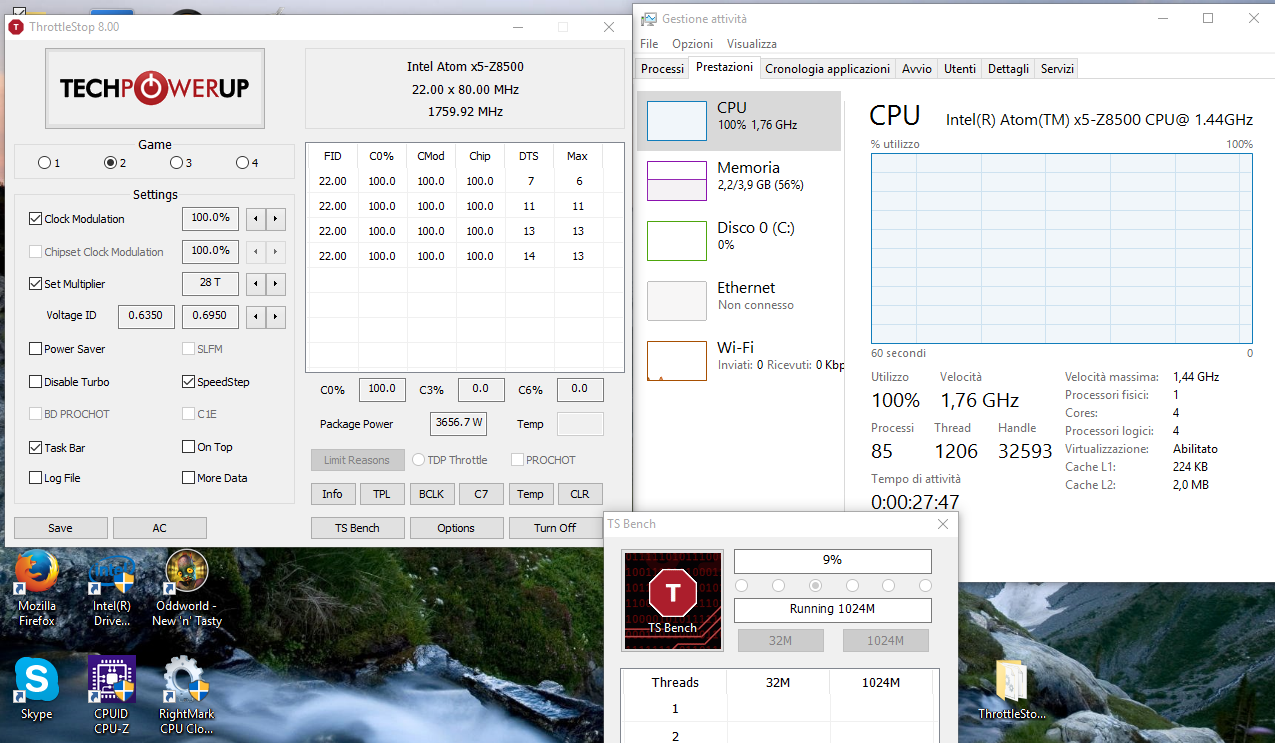
Task: Click the Voltage ID 0.6350 field
Action: [x=147, y=316]
